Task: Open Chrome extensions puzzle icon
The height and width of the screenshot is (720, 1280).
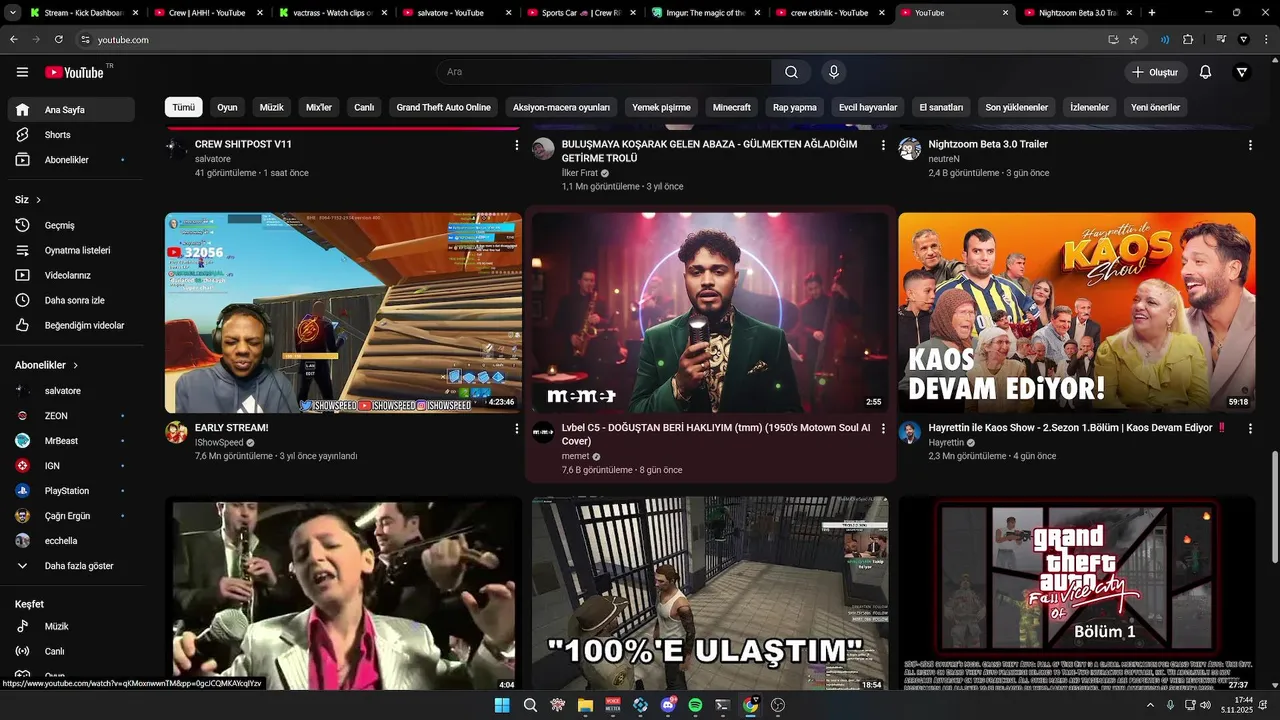Action: tap(1188, 40)
